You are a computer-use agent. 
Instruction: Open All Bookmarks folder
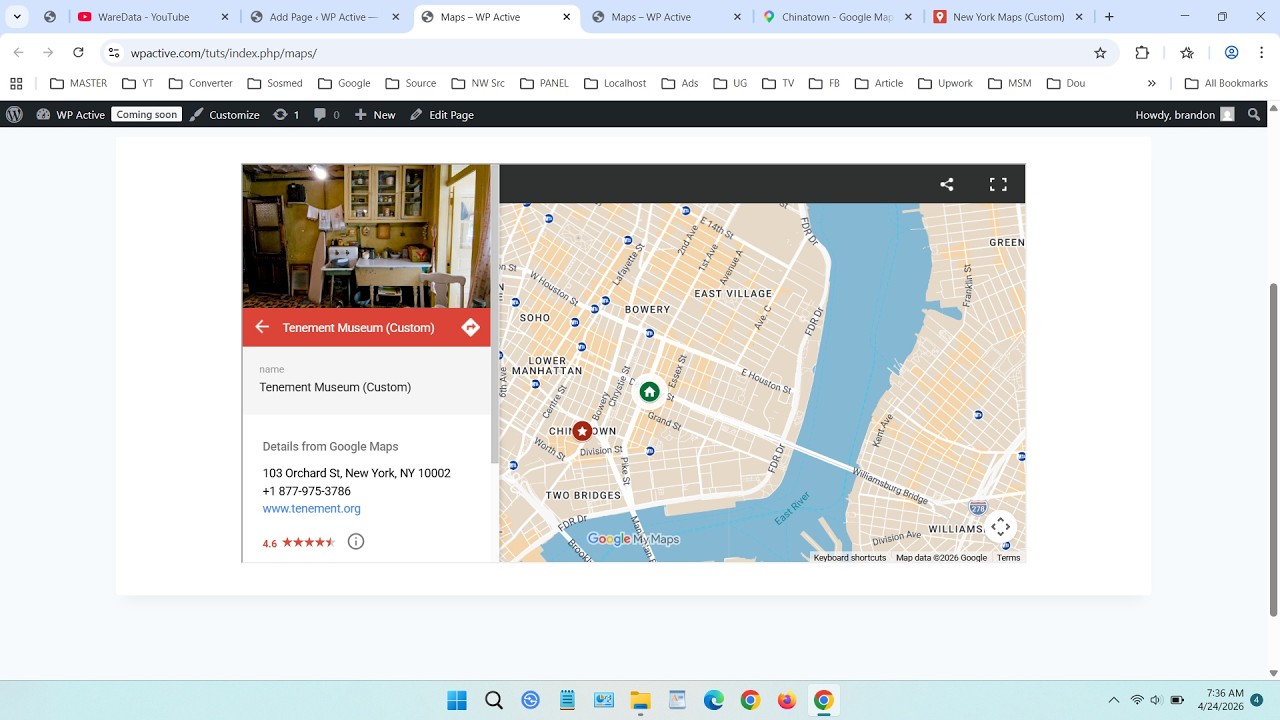point(1225,84)
